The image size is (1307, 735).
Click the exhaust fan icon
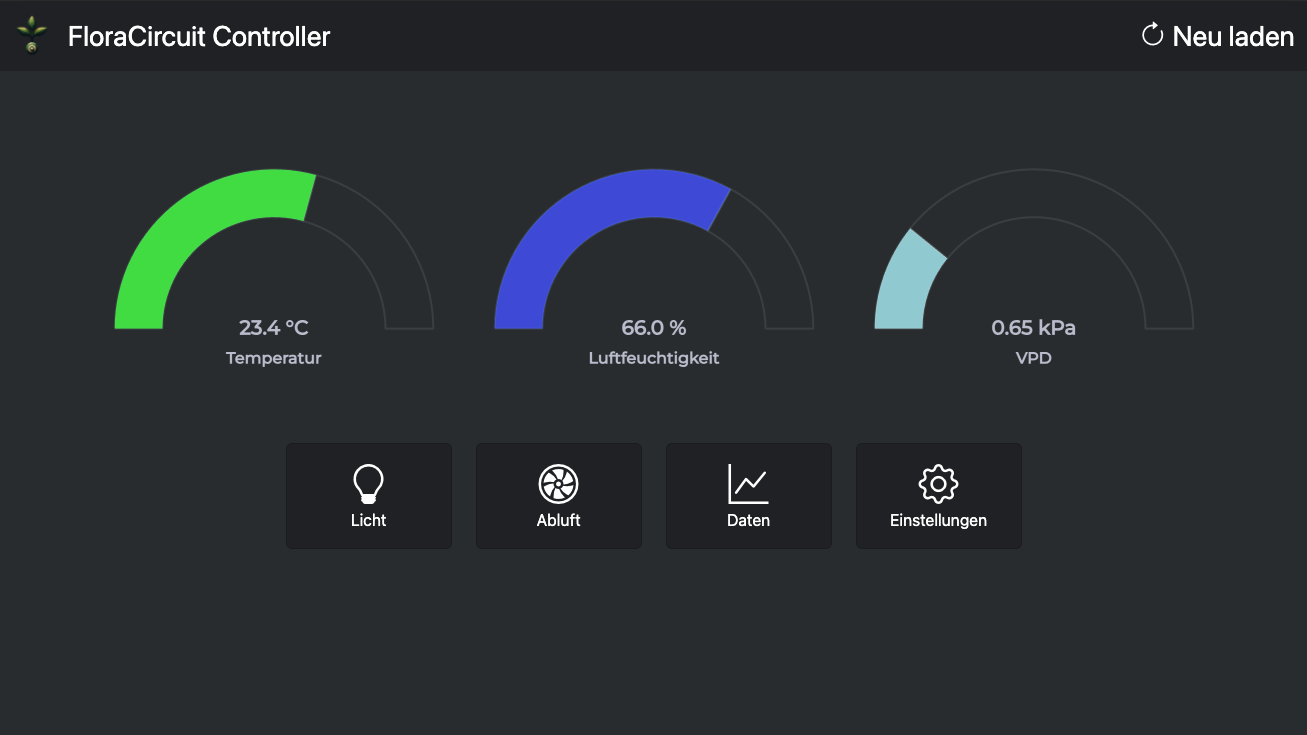pyautogui.click(x=558, y=484)
